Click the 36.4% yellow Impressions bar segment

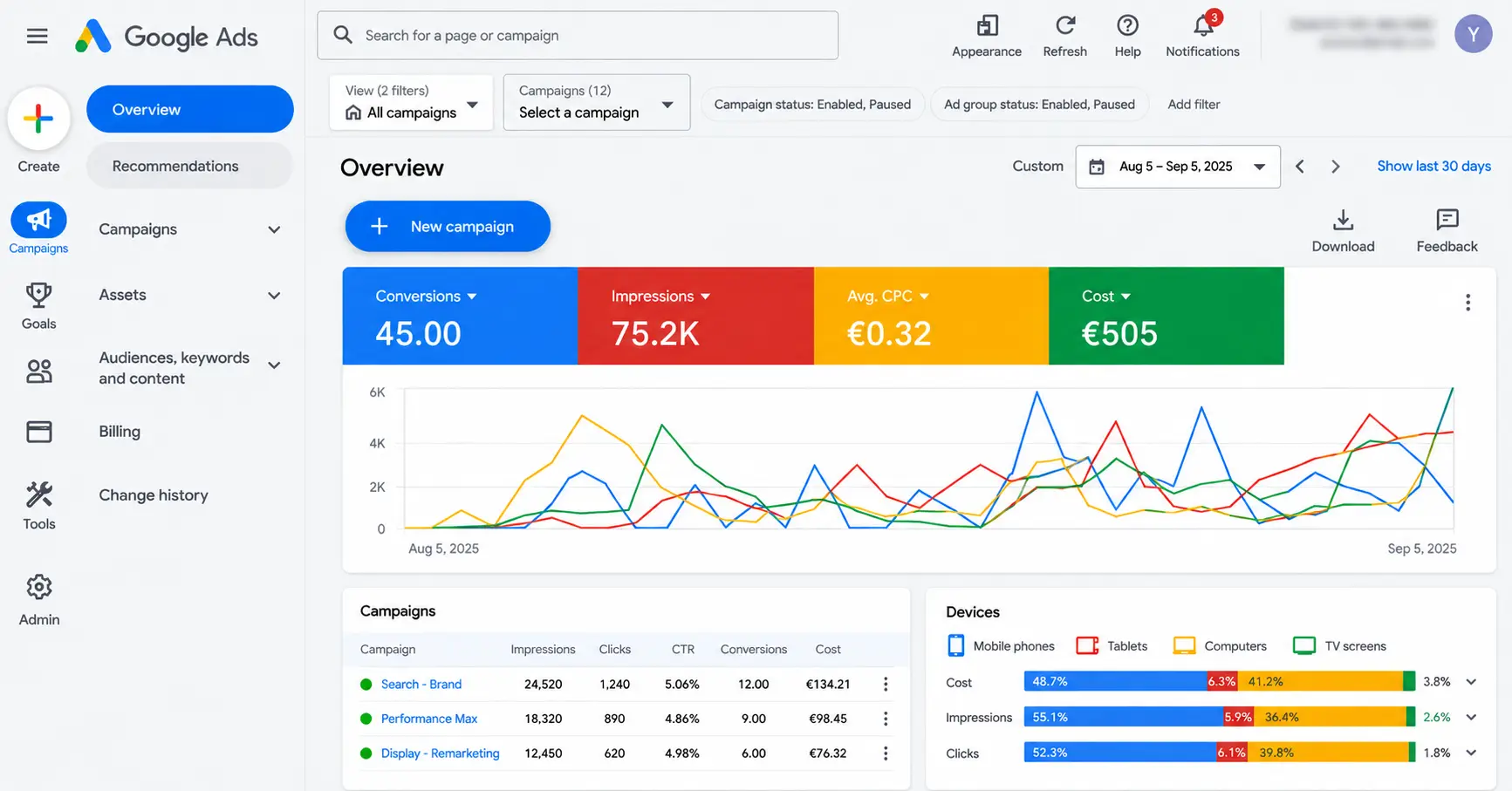click(x=1330, y=718)
